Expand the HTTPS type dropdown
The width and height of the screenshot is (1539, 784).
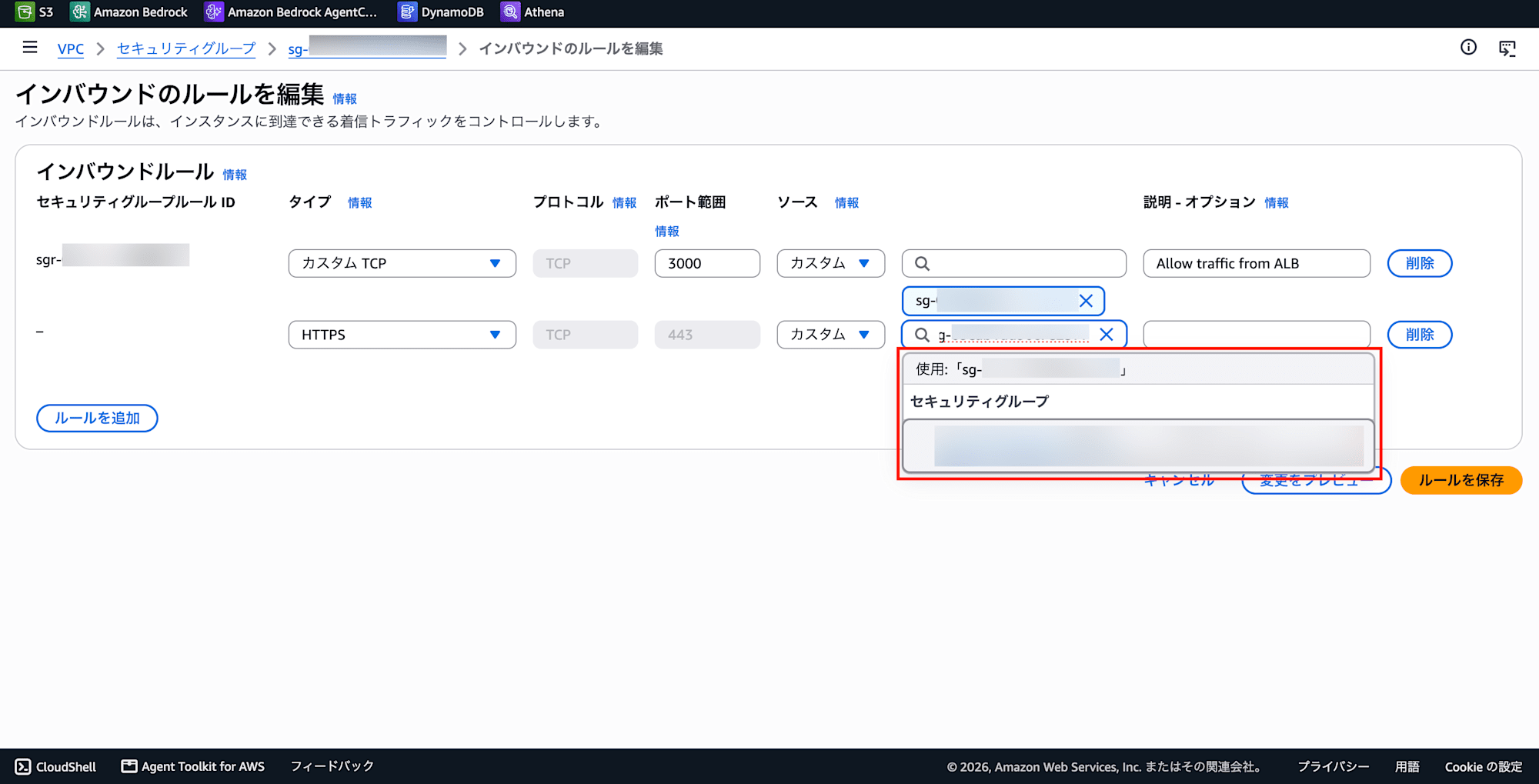point(402,335)
